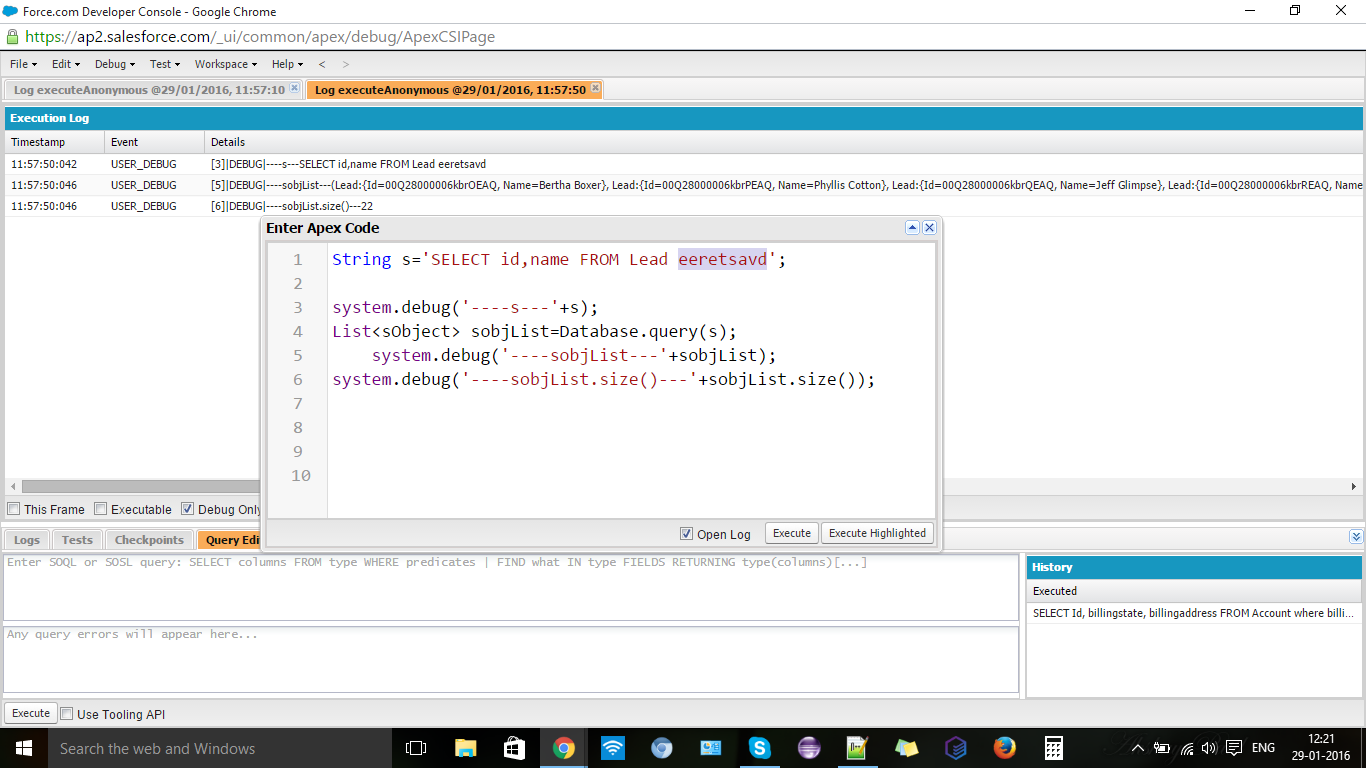This screenshot has width=1366, height=768.
Task: Launch Firefox from the taskbar
Action: [x=1004, y=748]
